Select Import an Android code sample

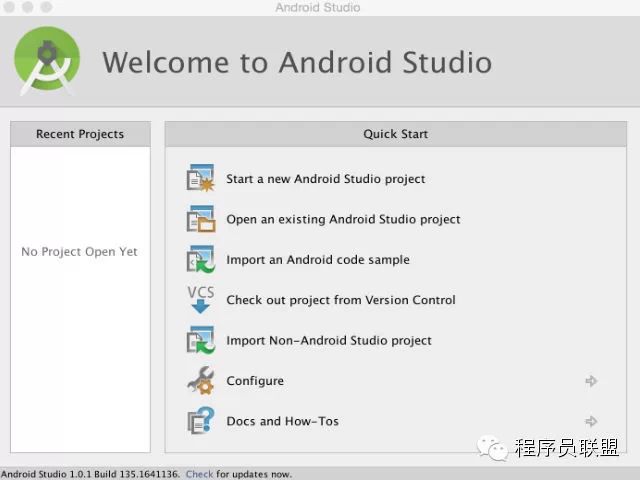(318, 260)
